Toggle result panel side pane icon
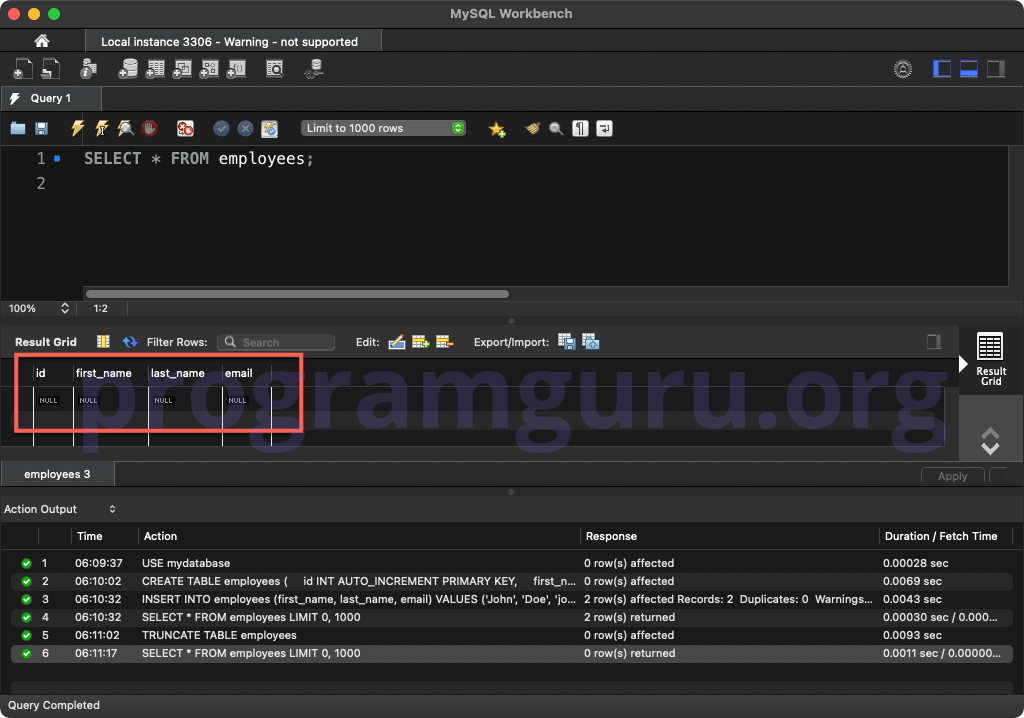Image resolution: width=1024 pixels, height=718 pixels. (934, 342)
